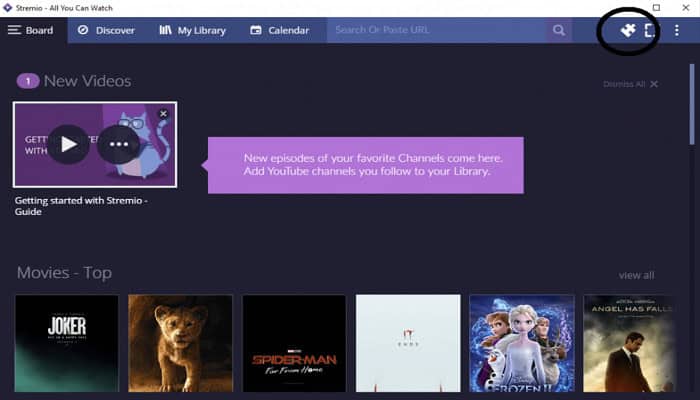
Task: Open The Lion King poster
Action: pos(180,343)
